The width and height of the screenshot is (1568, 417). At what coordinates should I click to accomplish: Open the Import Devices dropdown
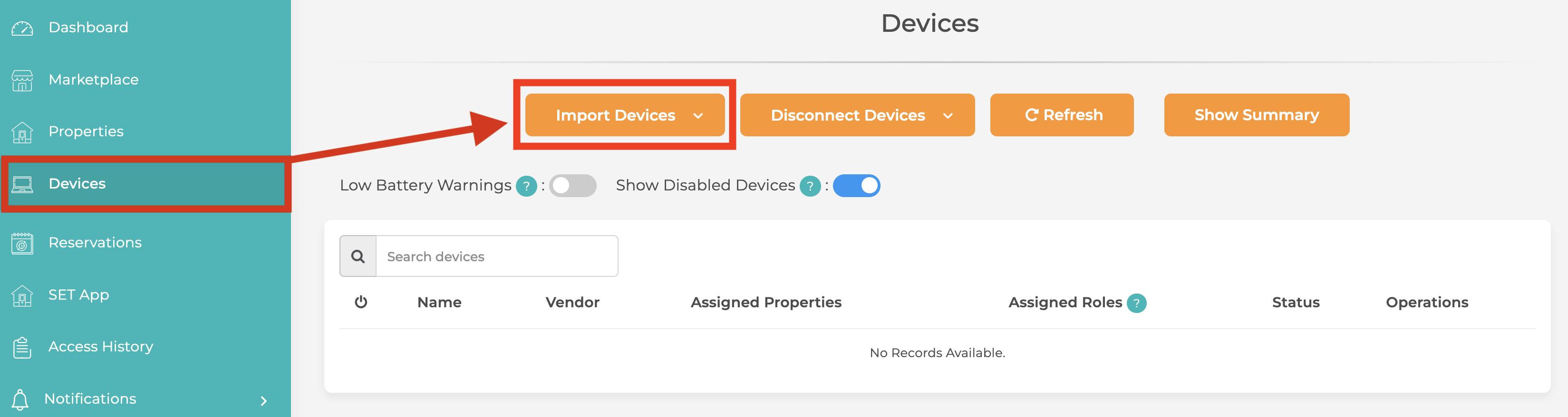pos(625,115)
